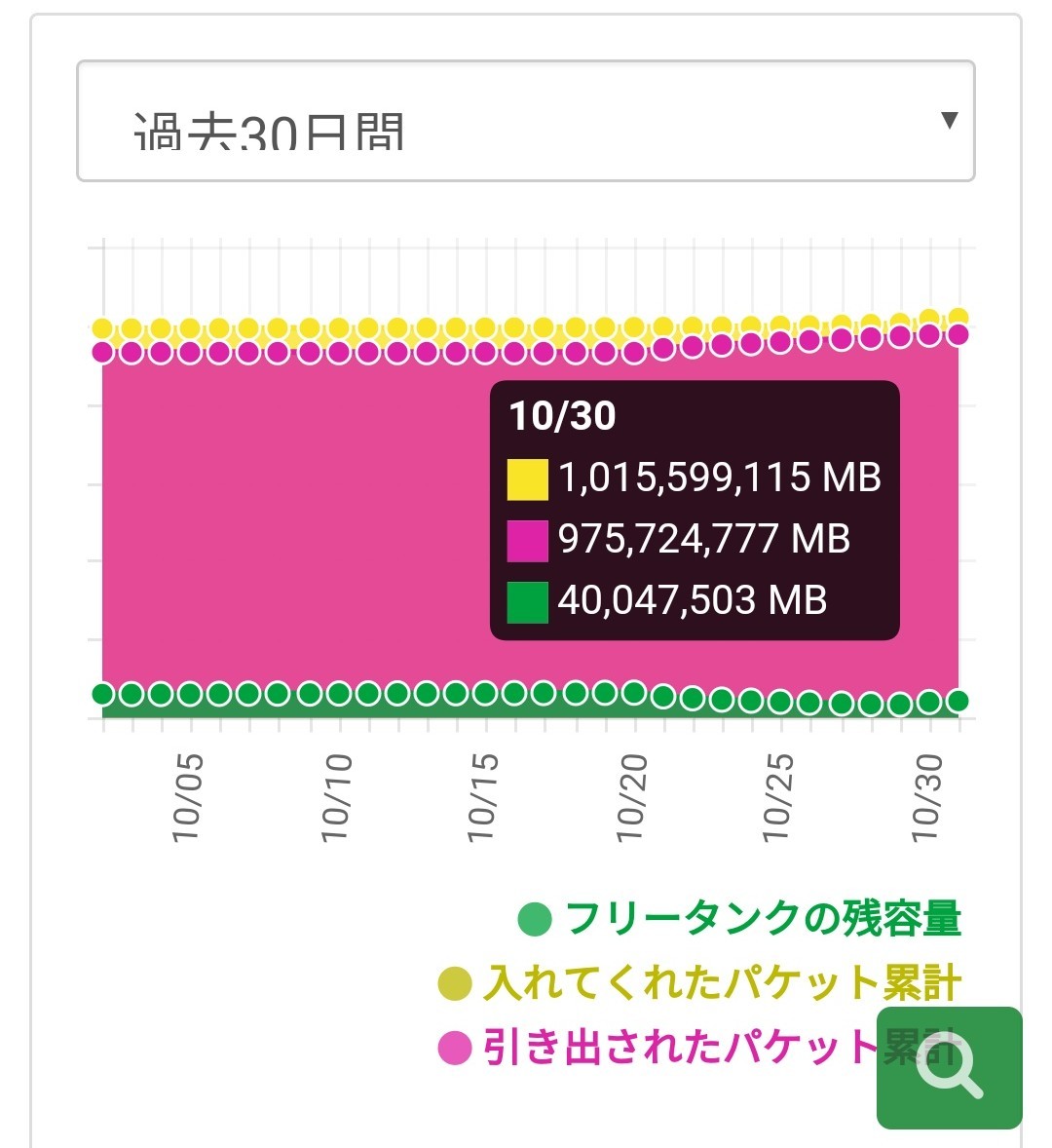Select the first yellow data point

coord(103,328)
